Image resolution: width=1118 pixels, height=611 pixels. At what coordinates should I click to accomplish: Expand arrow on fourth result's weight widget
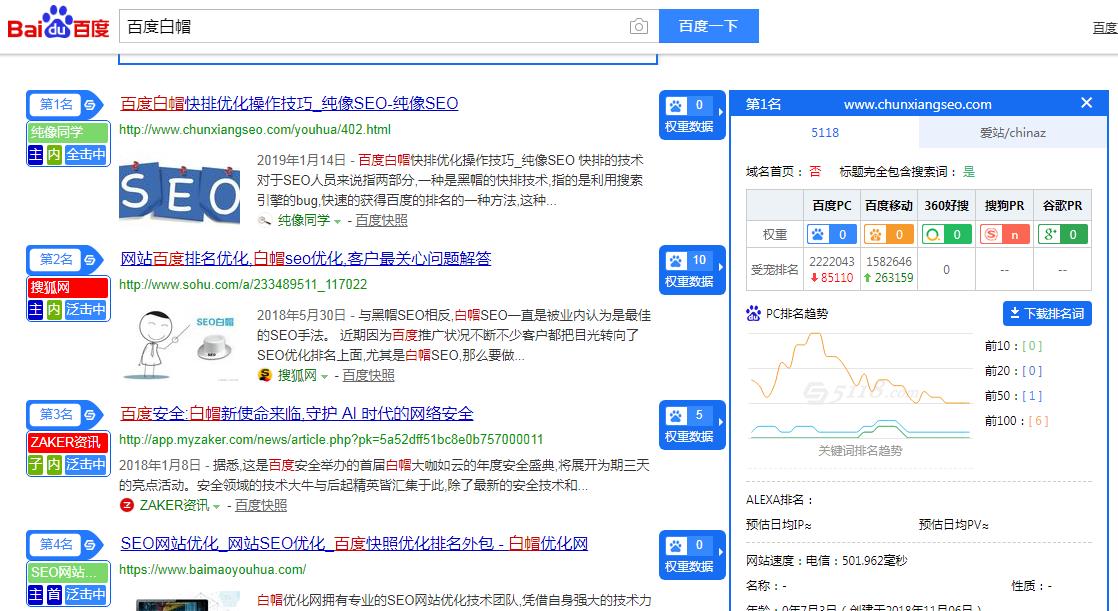[721, 551]
